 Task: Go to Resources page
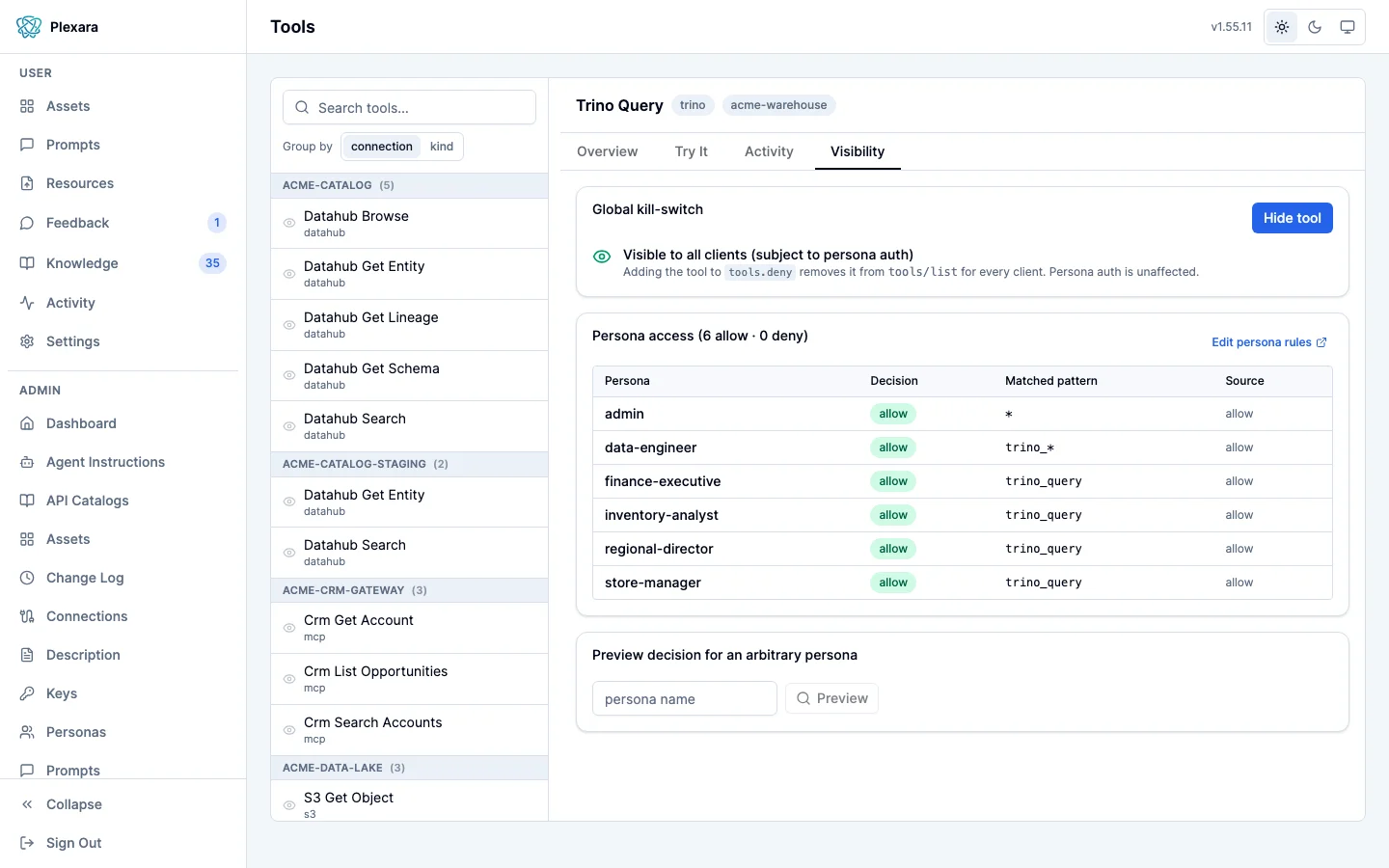coord(123,183)
